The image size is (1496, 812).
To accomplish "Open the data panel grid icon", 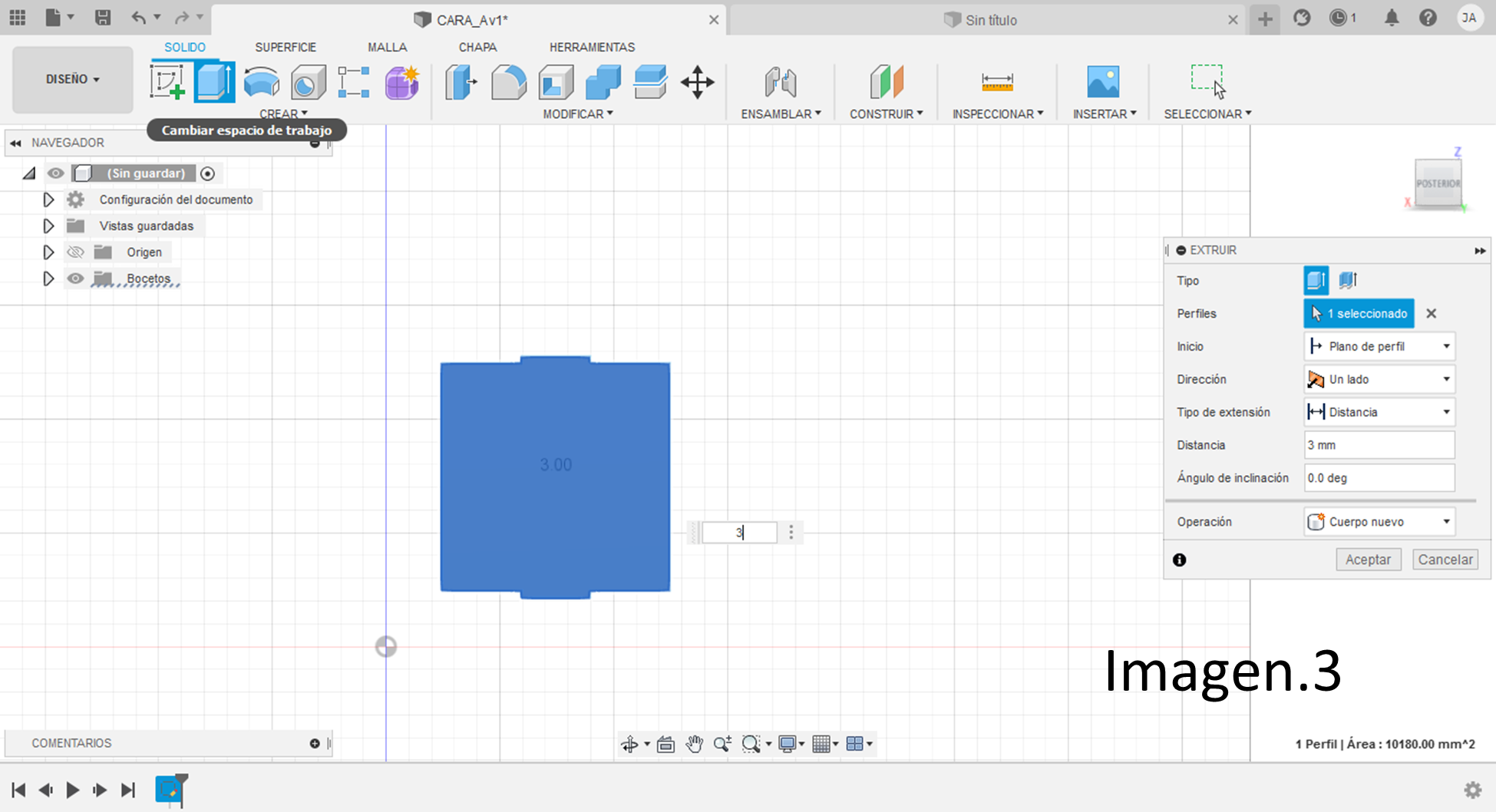I will click(17, 18).
